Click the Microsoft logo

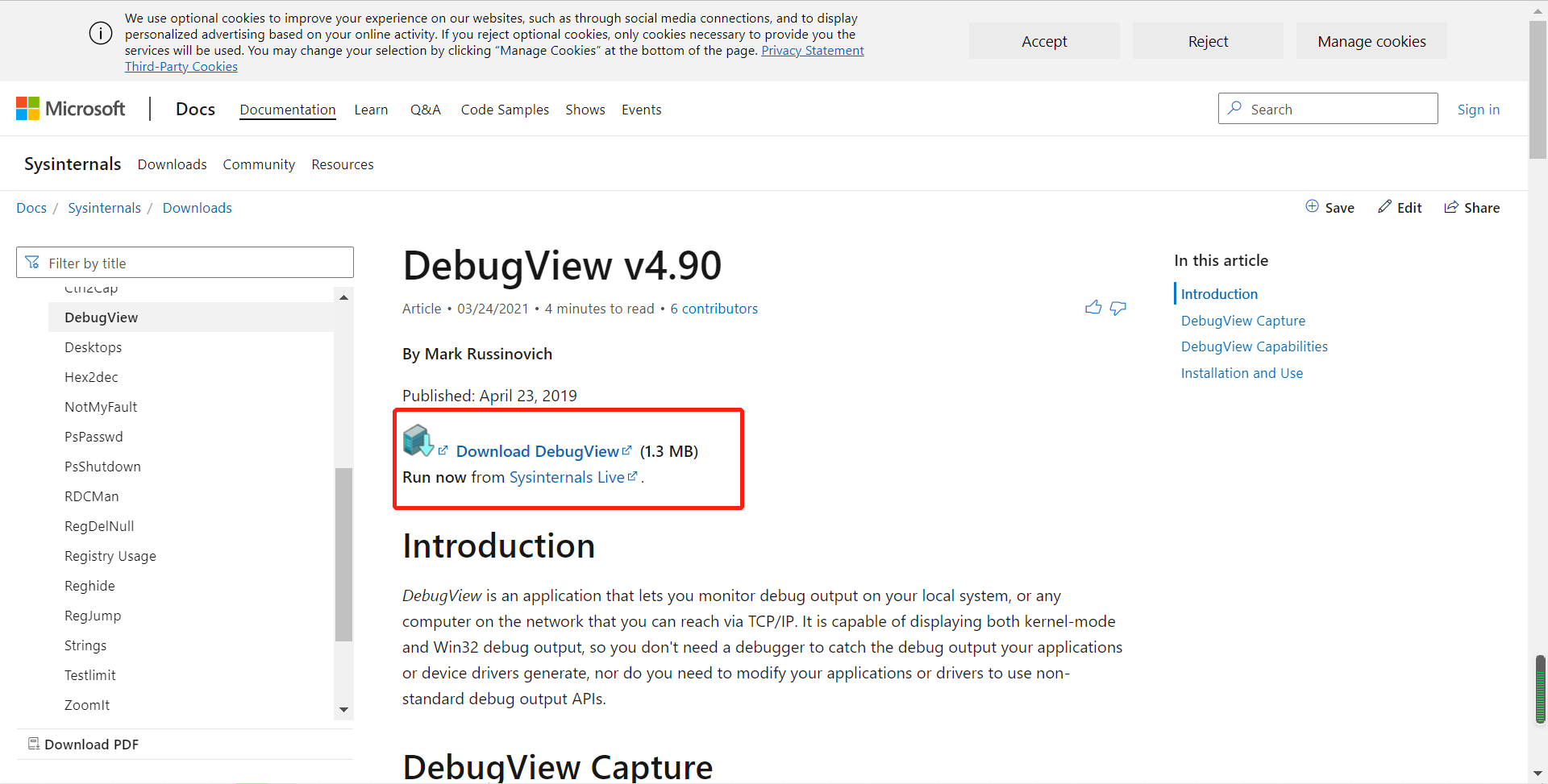69,108
